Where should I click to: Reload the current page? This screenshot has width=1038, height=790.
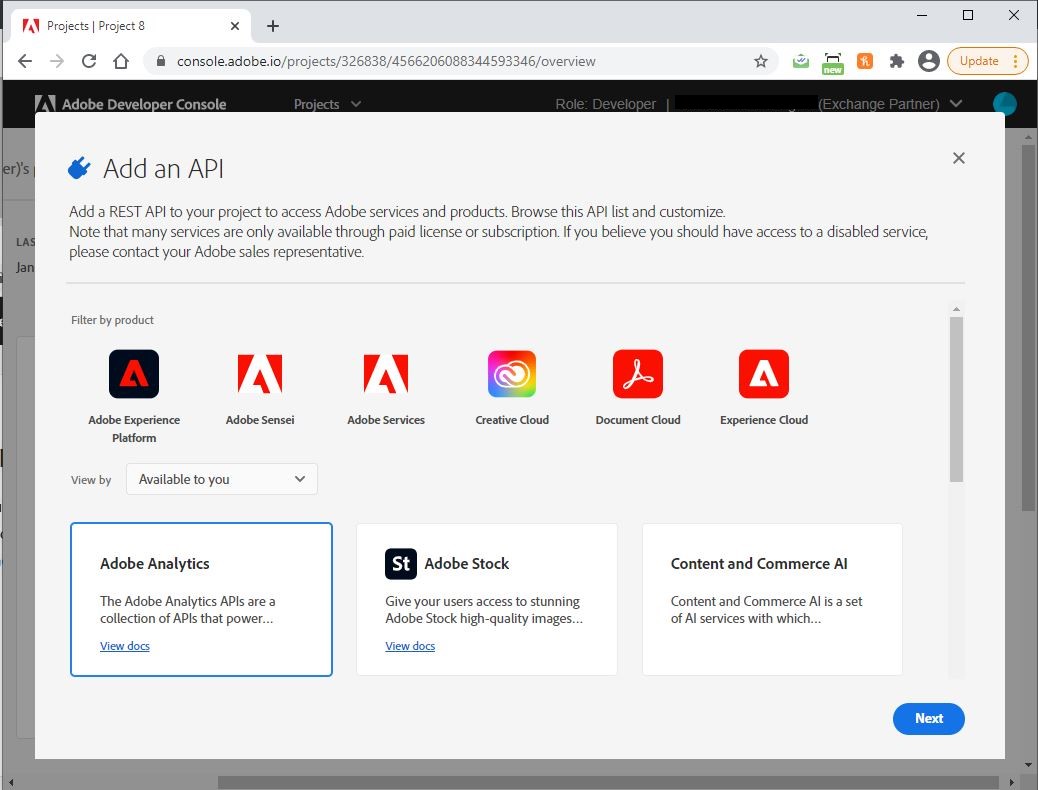[x=89, y=61]
